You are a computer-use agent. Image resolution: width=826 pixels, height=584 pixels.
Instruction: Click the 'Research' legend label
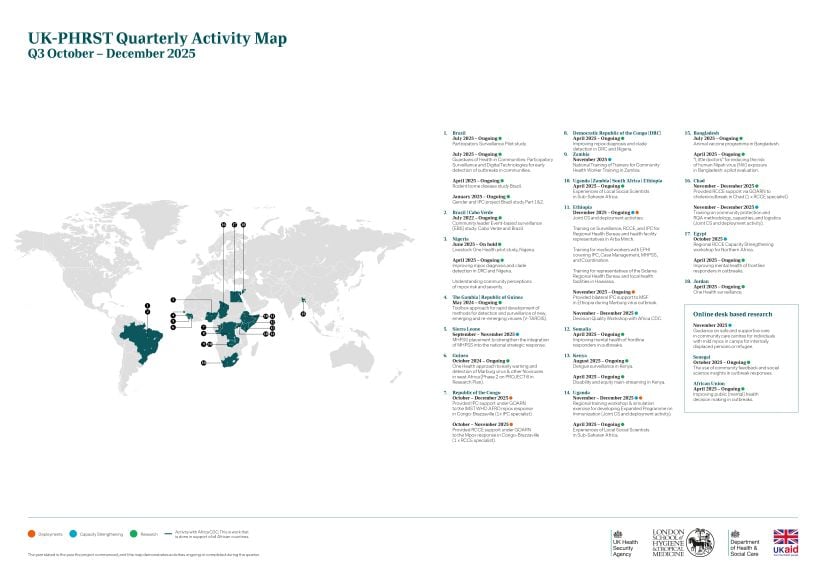(149, 534)
